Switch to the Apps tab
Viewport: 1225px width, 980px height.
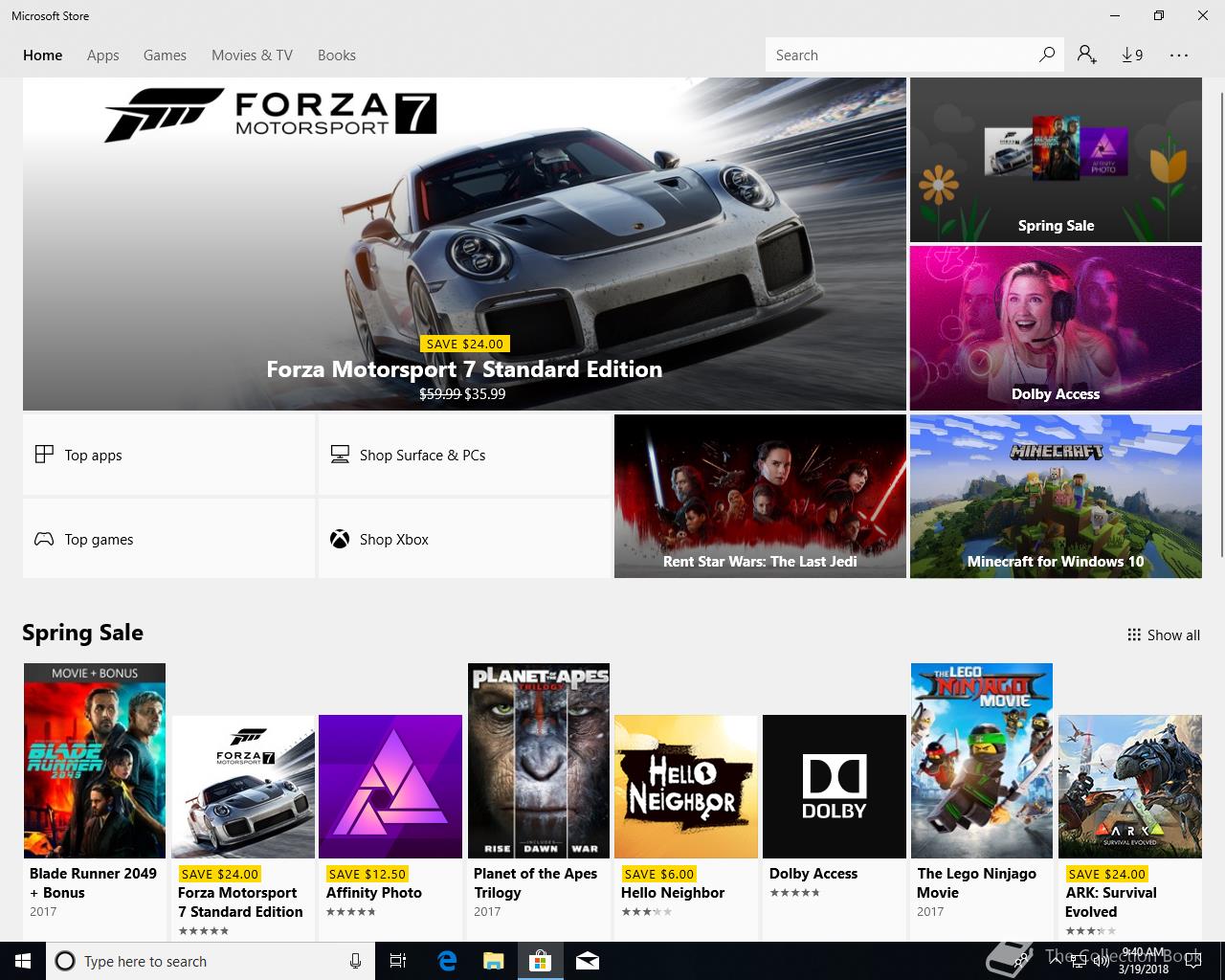(103, 56)
